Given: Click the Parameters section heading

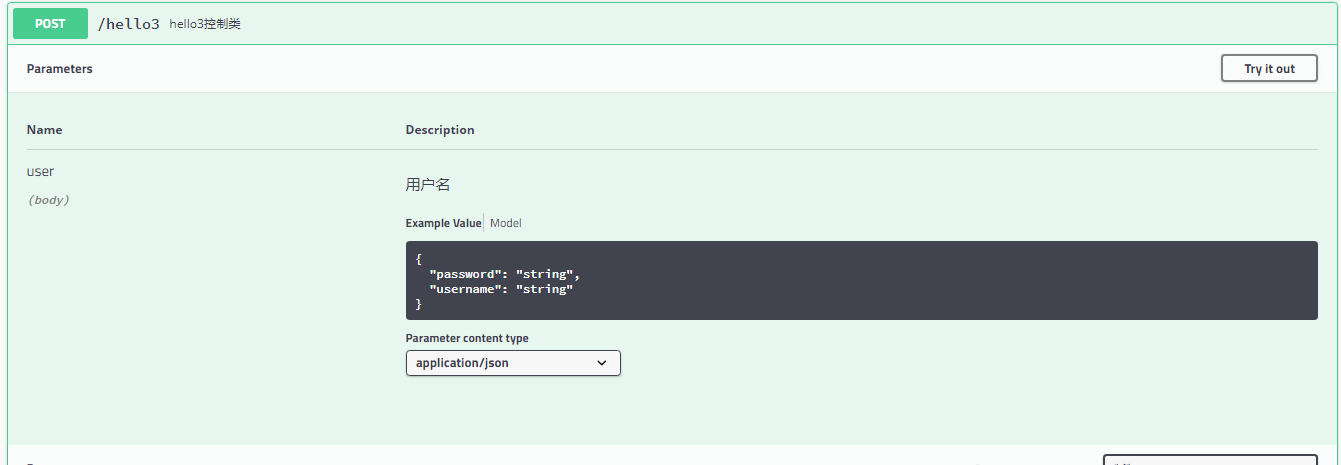Looking at the screenshot, I should click(60, 69).
